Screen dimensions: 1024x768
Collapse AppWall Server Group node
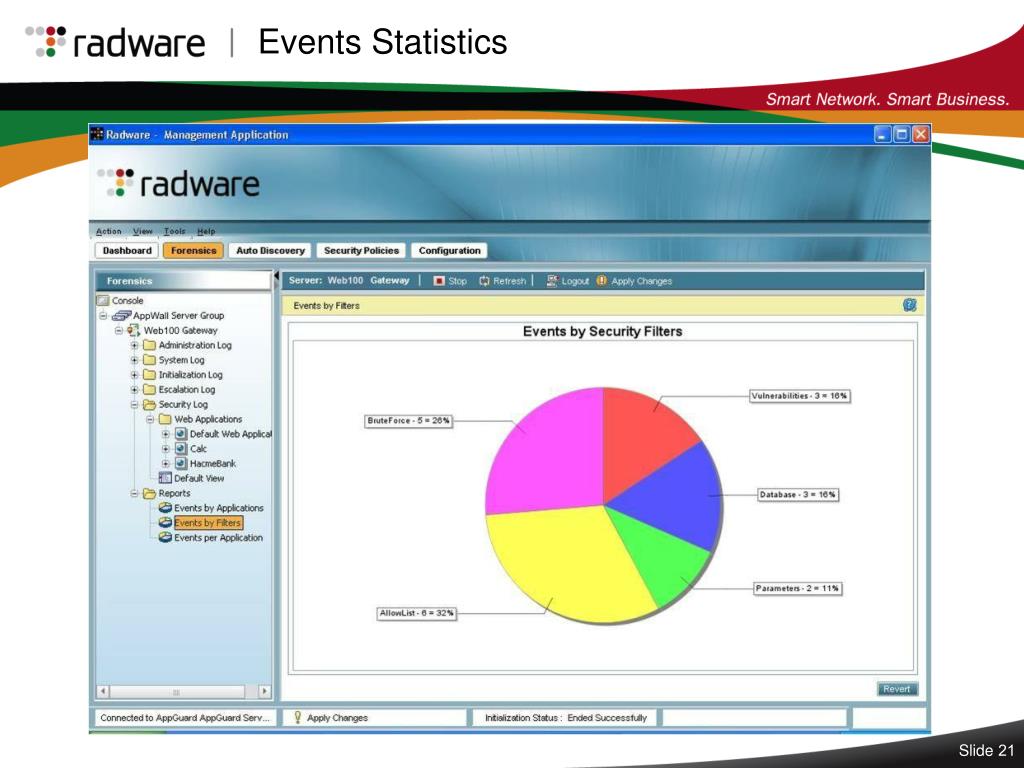pos(103,315)
